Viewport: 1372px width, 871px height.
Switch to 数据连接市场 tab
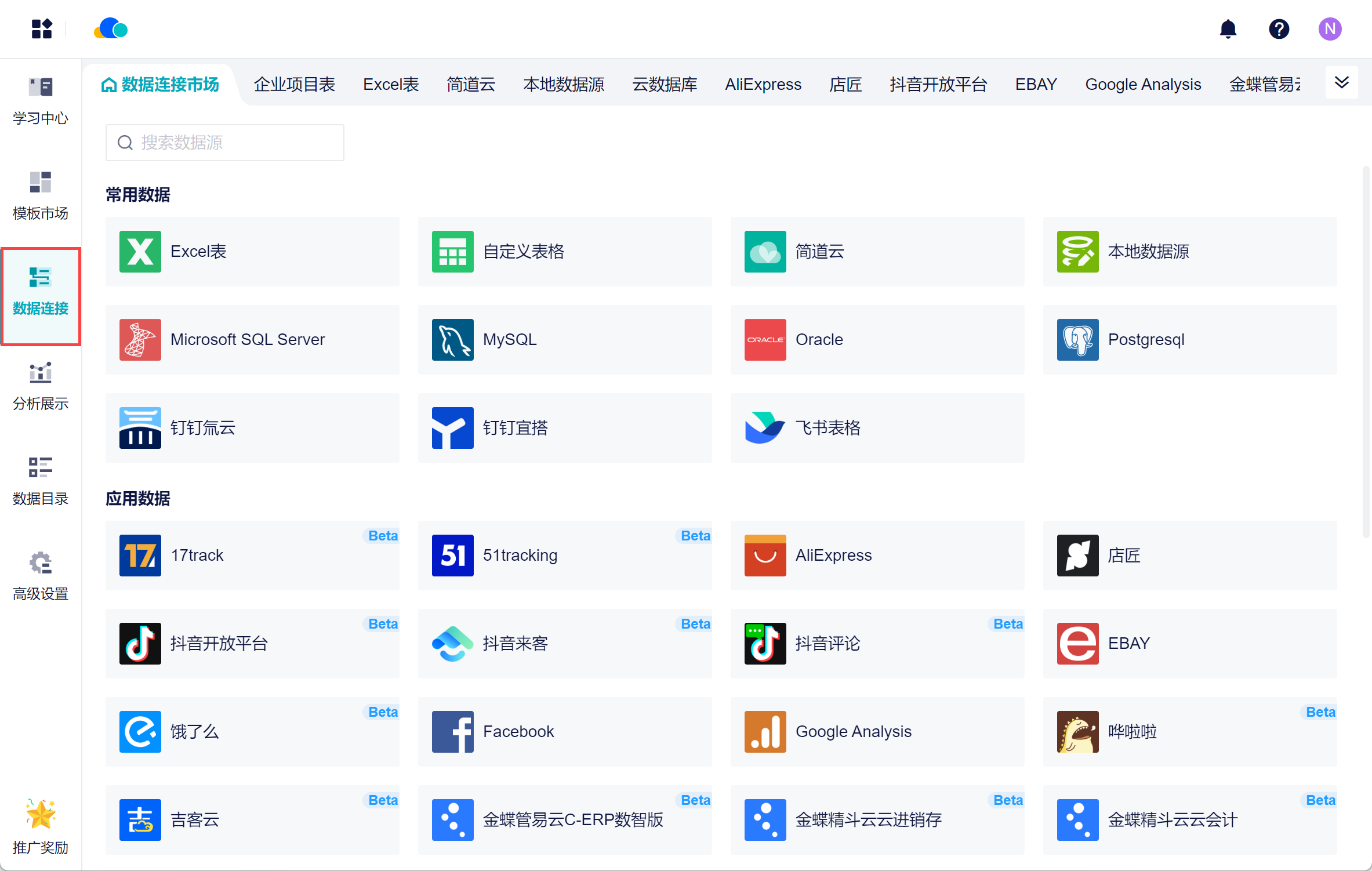pos(161,85)
